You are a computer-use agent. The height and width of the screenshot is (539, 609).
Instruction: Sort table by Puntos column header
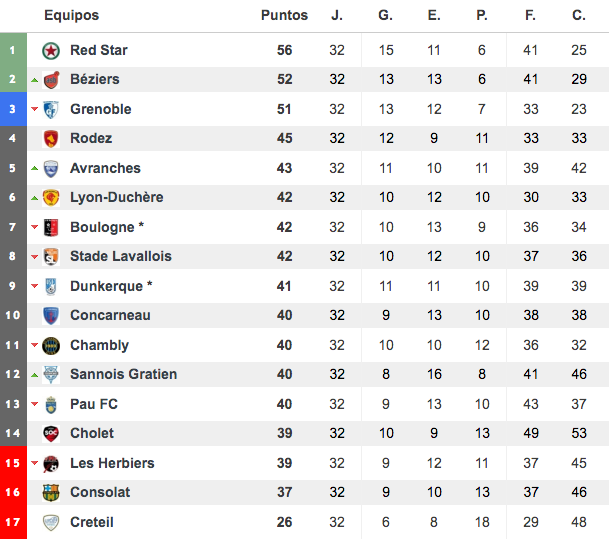tap(284, 15)
